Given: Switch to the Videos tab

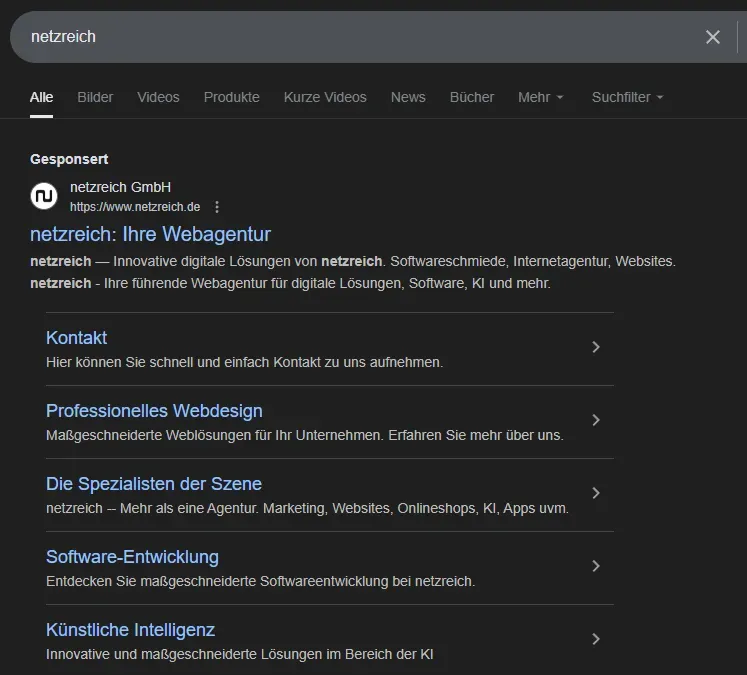Looking at the screenshot, I should pos(158,97).
